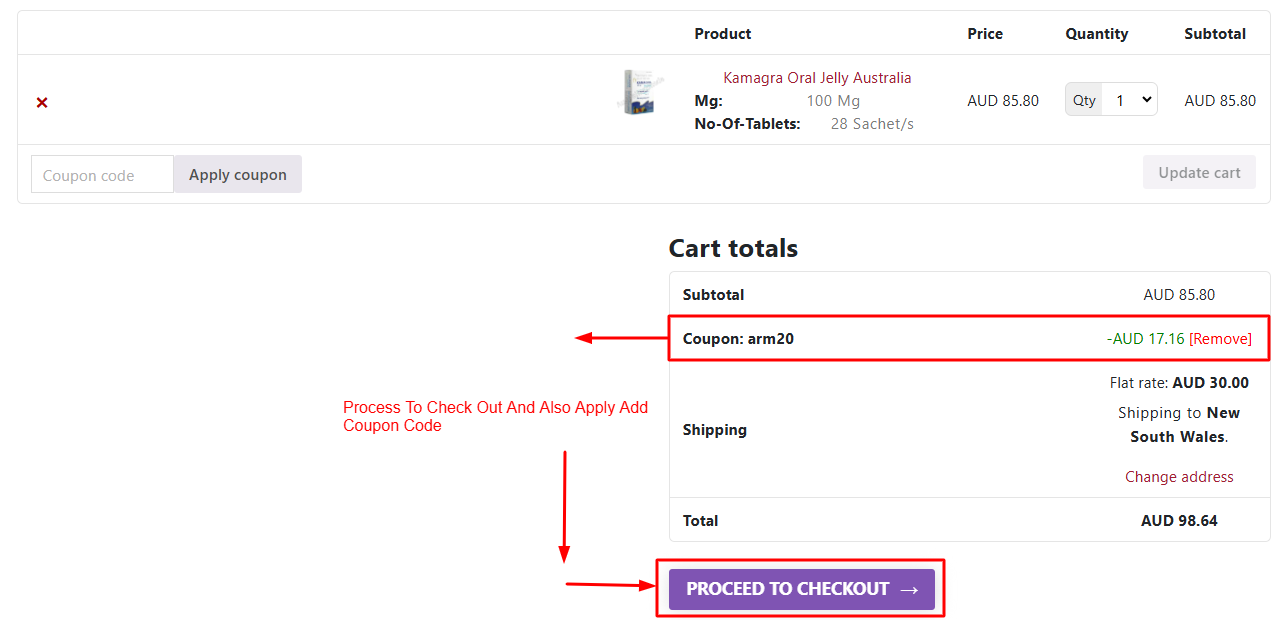Image resolution: width=1288 pixels, height=620 pixels.
Task: Click the Subtotal column header in table
Action: [1215, 34]
